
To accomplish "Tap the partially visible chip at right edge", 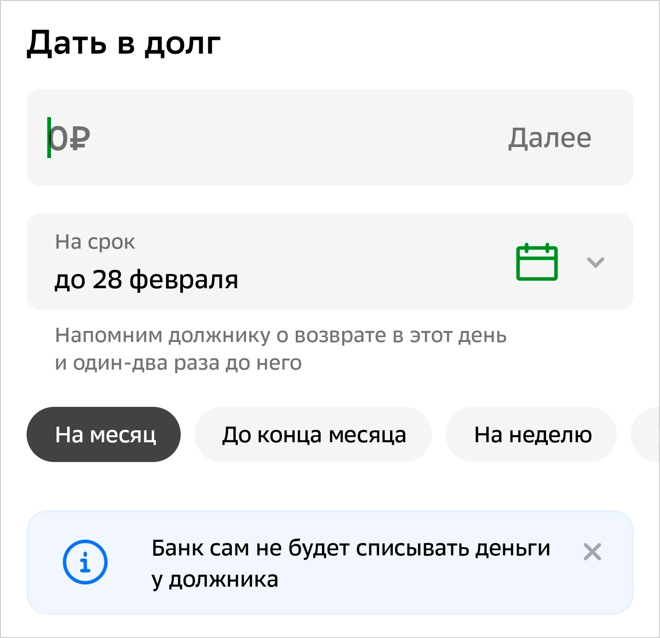I will tap(646, 435).
